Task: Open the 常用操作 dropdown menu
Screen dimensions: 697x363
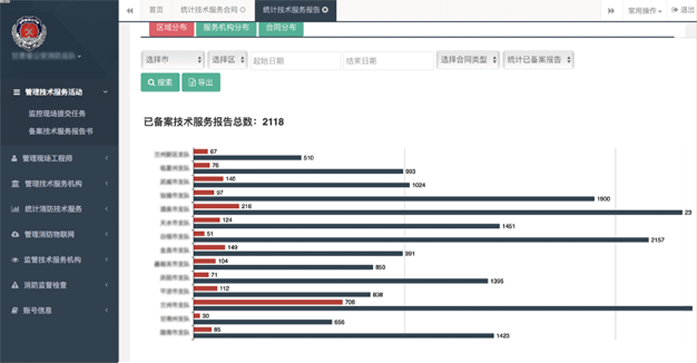Action: (x=645, y=11)
